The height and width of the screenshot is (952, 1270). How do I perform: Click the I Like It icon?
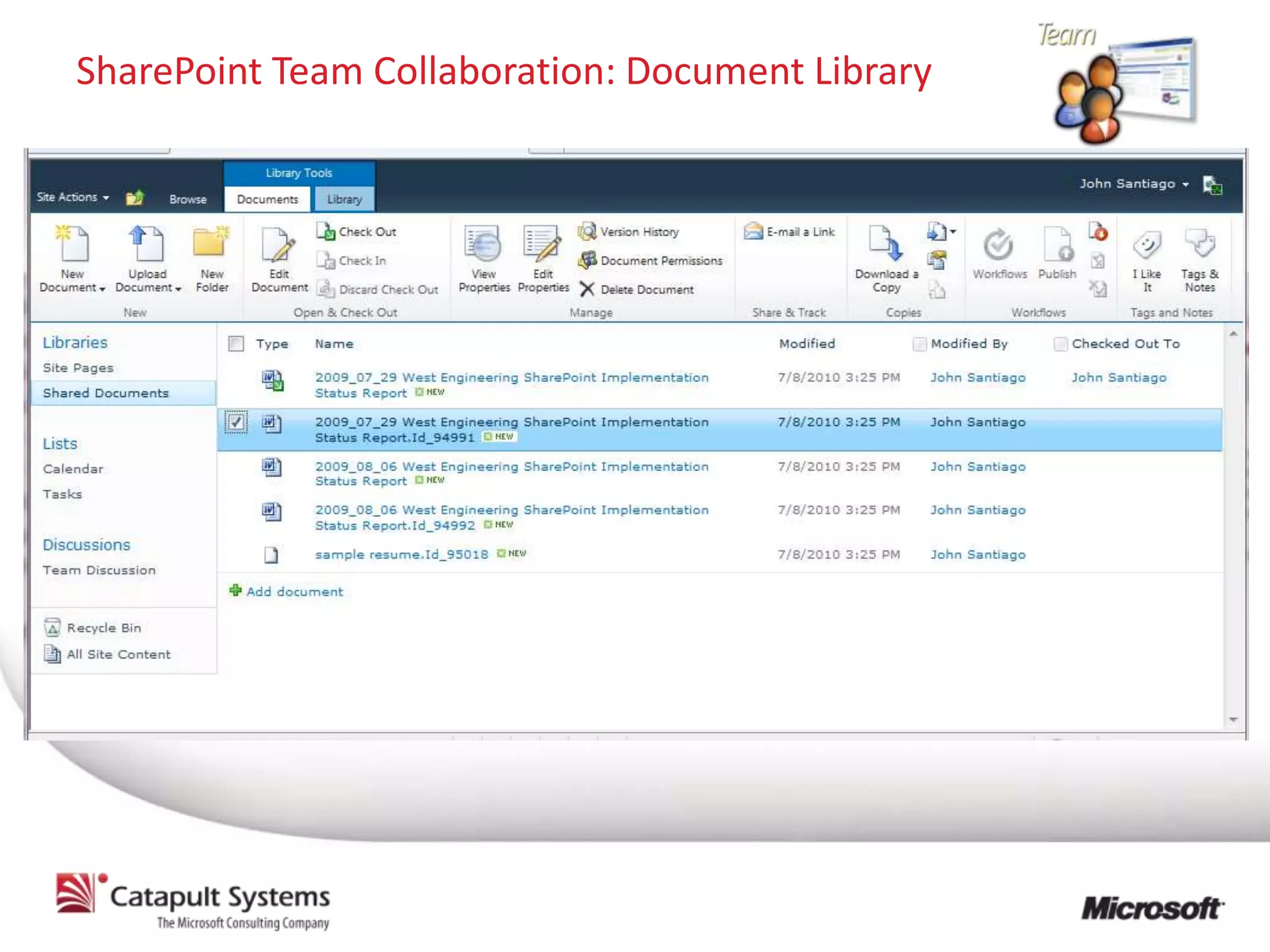[x=1147, y=245]
